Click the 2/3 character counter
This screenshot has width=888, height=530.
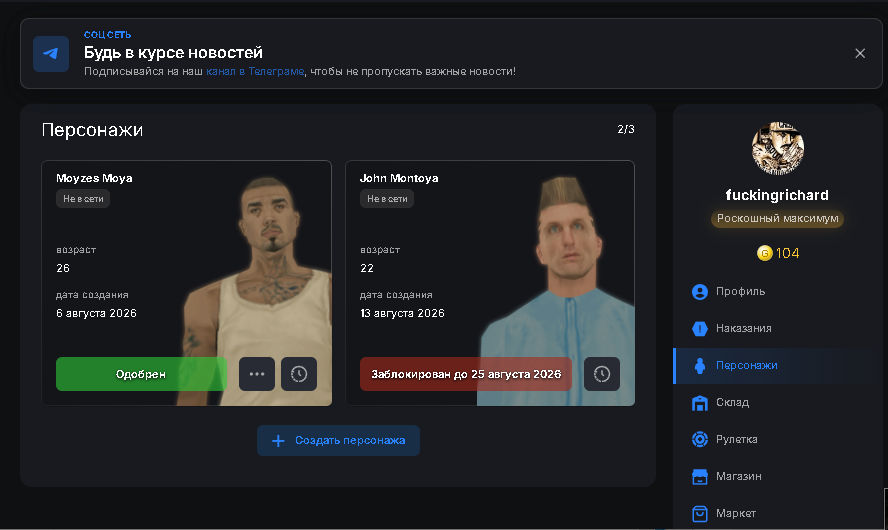[626, 129]
